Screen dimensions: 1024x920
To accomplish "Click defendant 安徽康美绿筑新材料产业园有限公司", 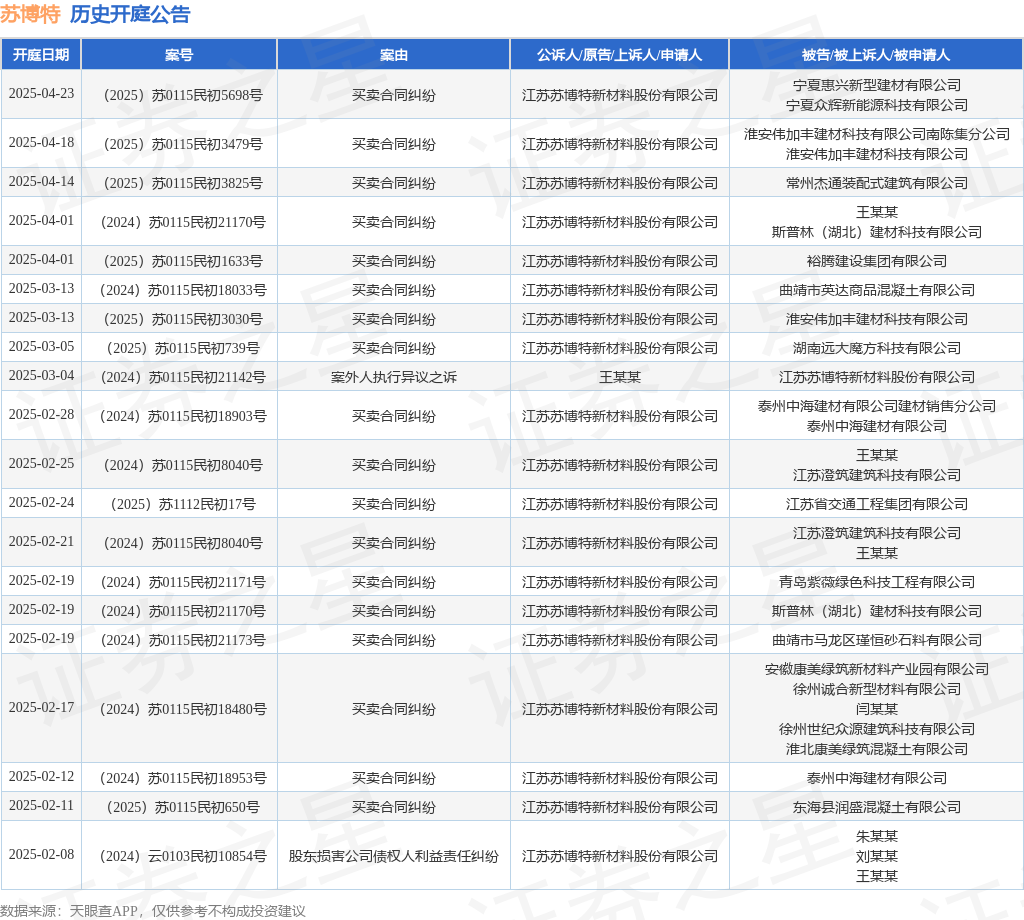I will pyautogui.click(x=876, y=669).
